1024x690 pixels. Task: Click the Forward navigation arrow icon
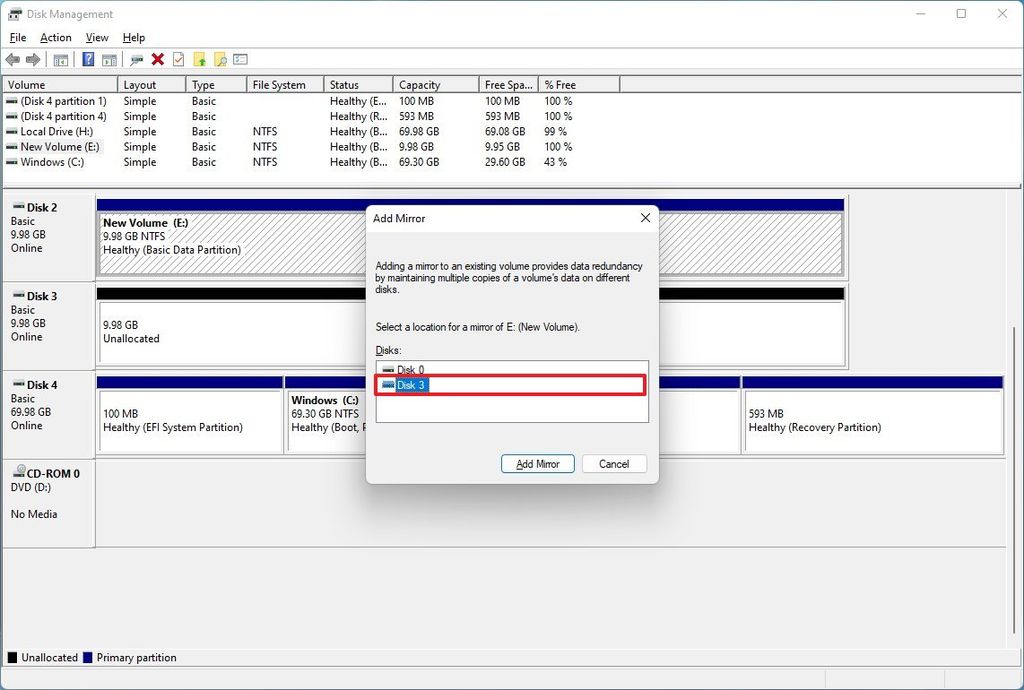[32, 59]
